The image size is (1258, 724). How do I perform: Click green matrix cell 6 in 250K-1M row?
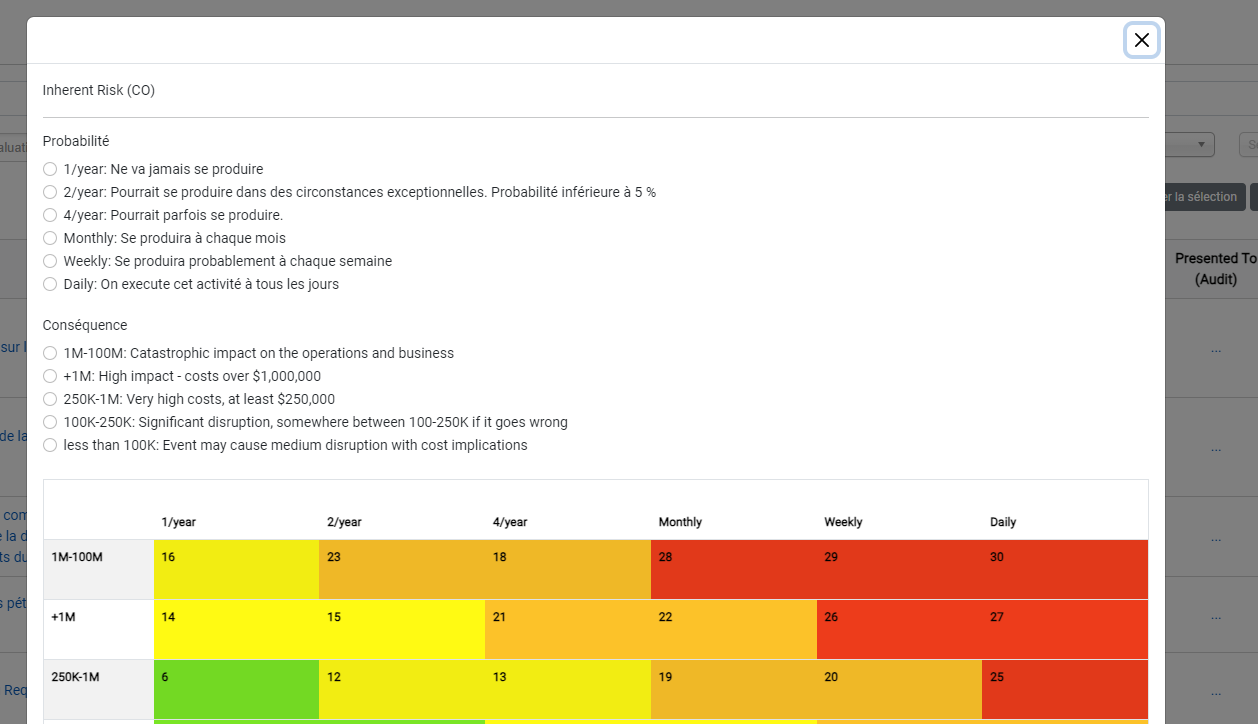click(236, 689)
